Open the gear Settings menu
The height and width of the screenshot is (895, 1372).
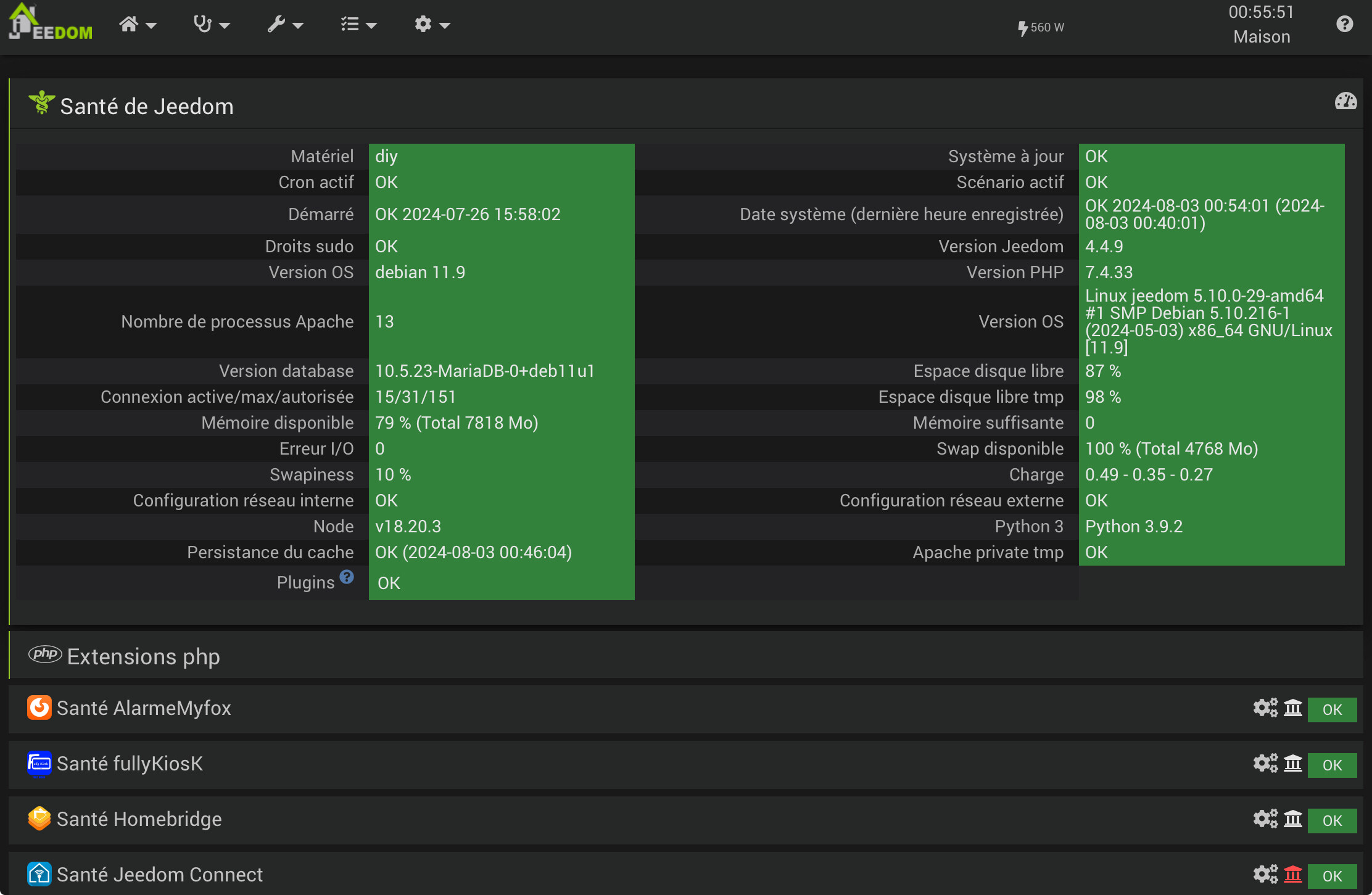coord(431,25)
